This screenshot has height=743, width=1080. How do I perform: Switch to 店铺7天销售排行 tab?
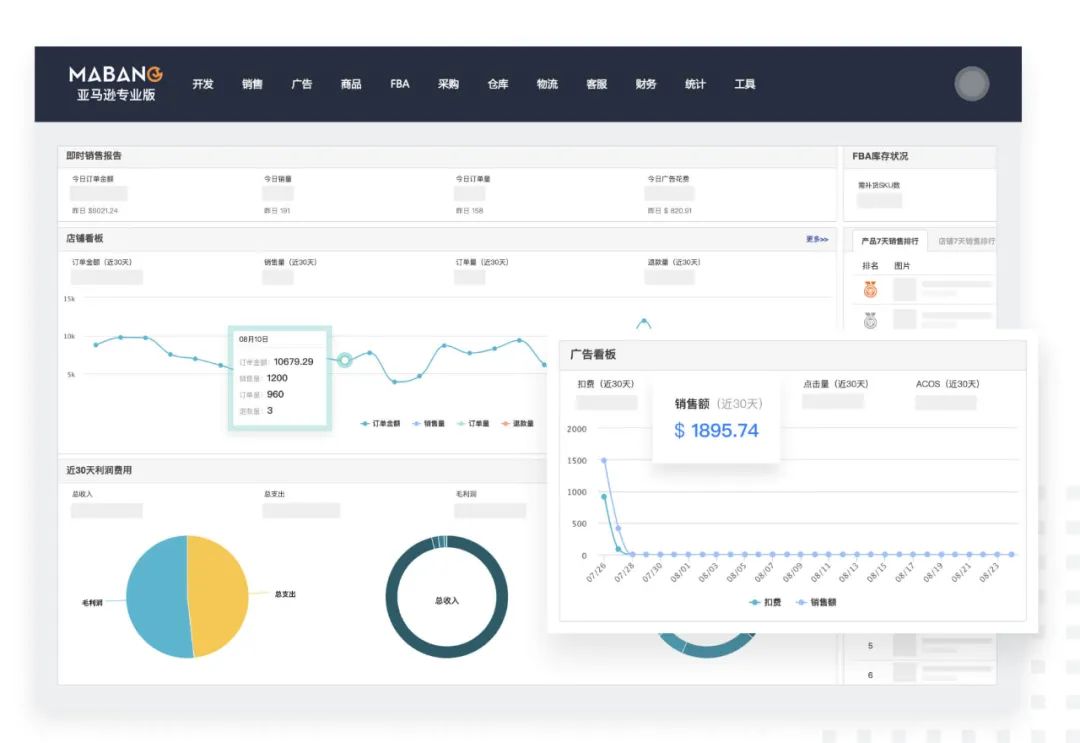click(x=965, y=241)
